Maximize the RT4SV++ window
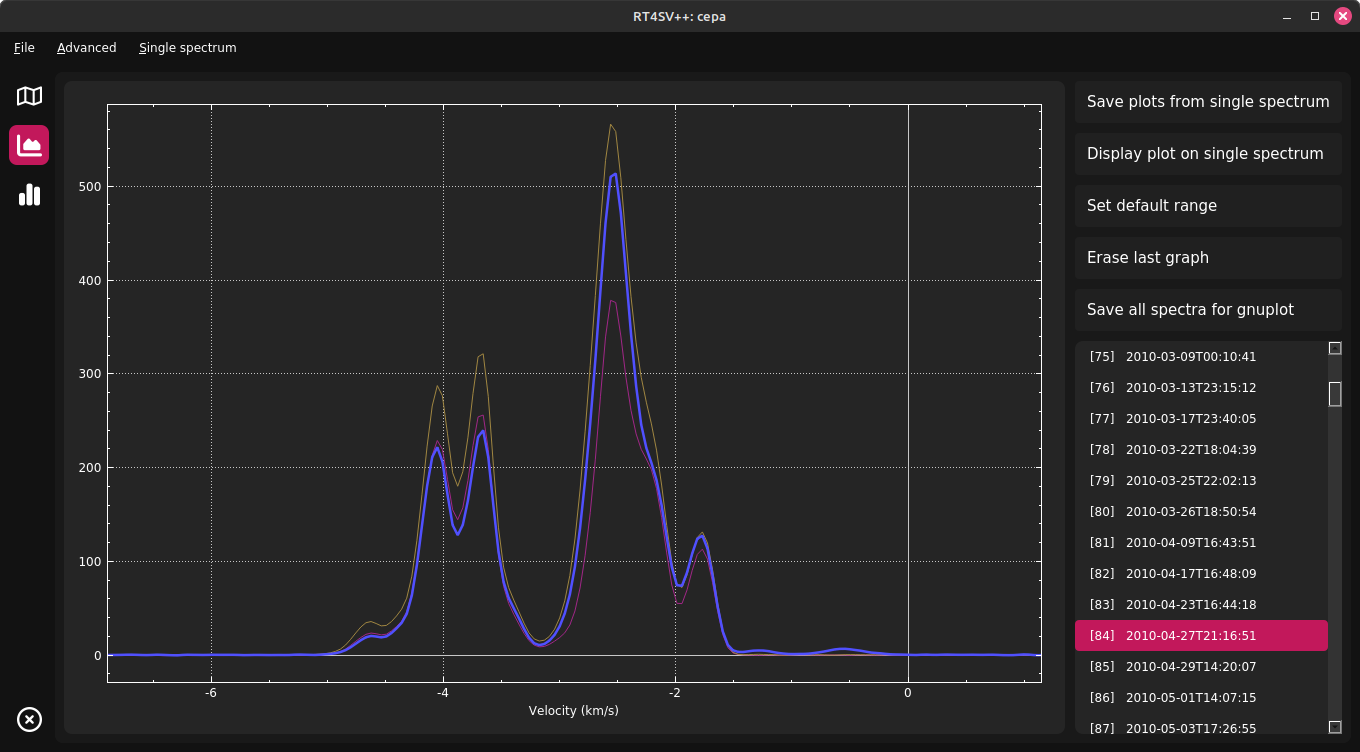This screenshot has height=752, width=1360. tap(1315, 16)
